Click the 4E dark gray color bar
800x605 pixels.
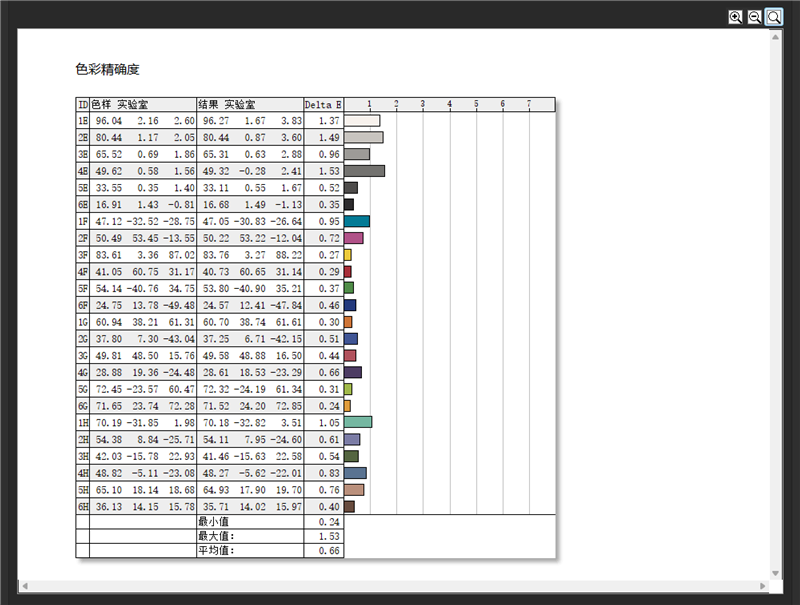click(364, 171)
